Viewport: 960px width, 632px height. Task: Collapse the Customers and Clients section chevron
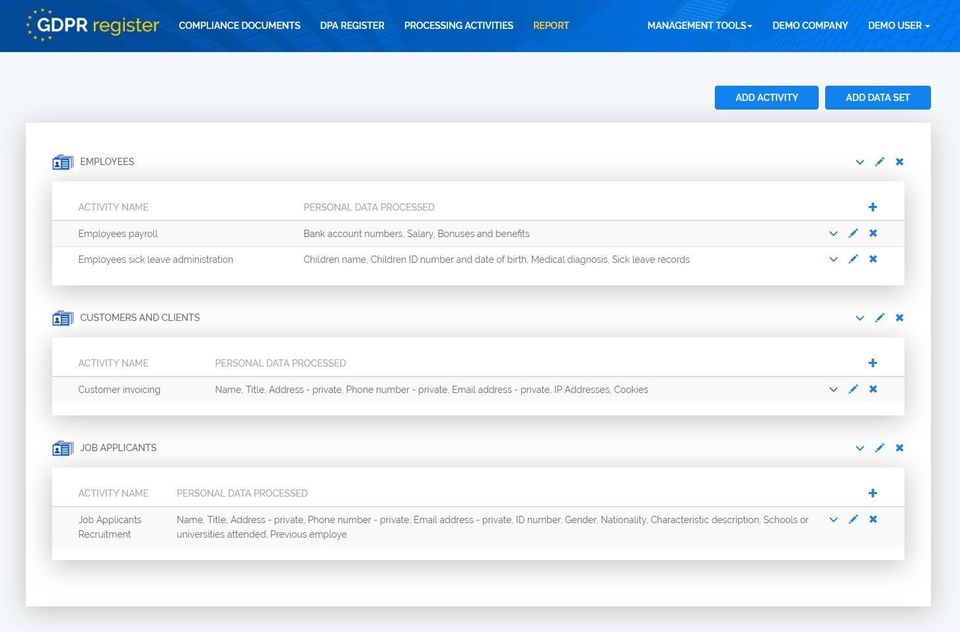tap(860, 318)
